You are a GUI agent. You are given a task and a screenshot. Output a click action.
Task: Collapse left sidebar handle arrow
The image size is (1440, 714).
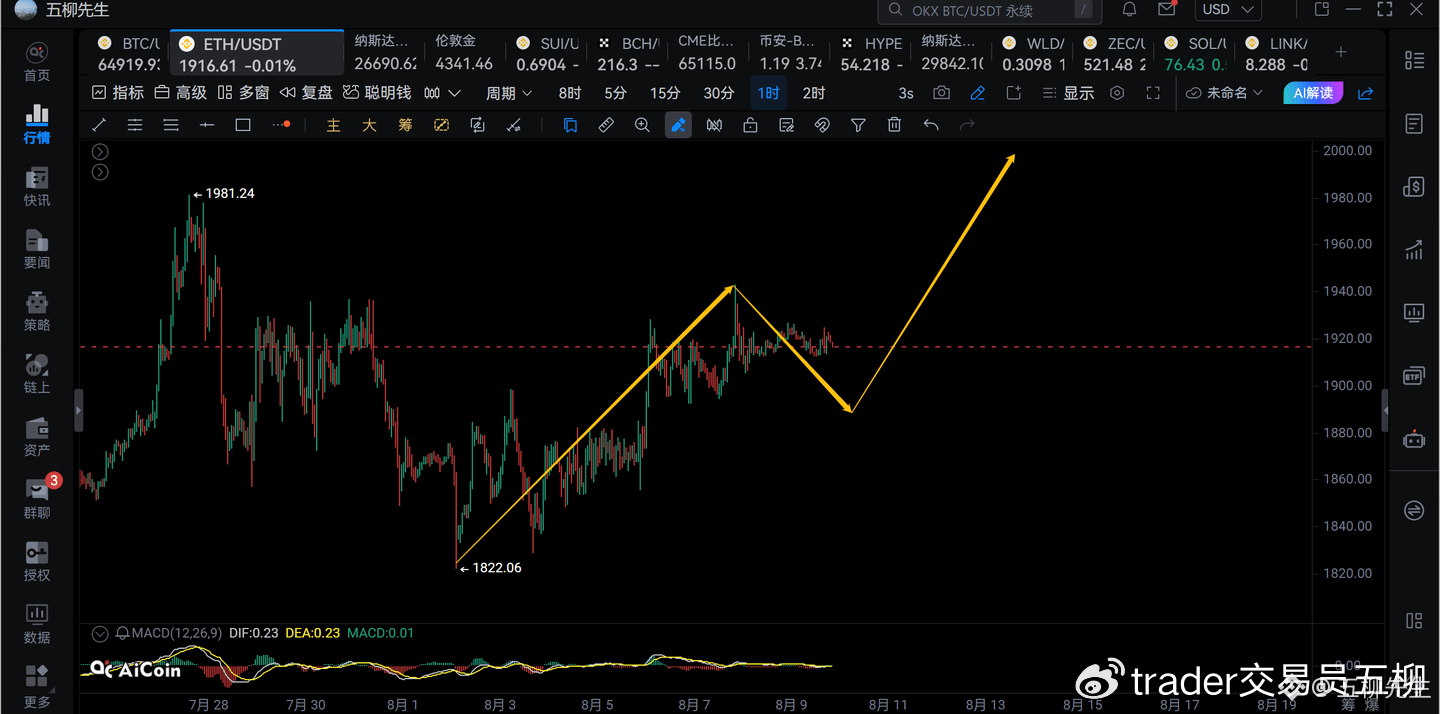pos(78,411)
